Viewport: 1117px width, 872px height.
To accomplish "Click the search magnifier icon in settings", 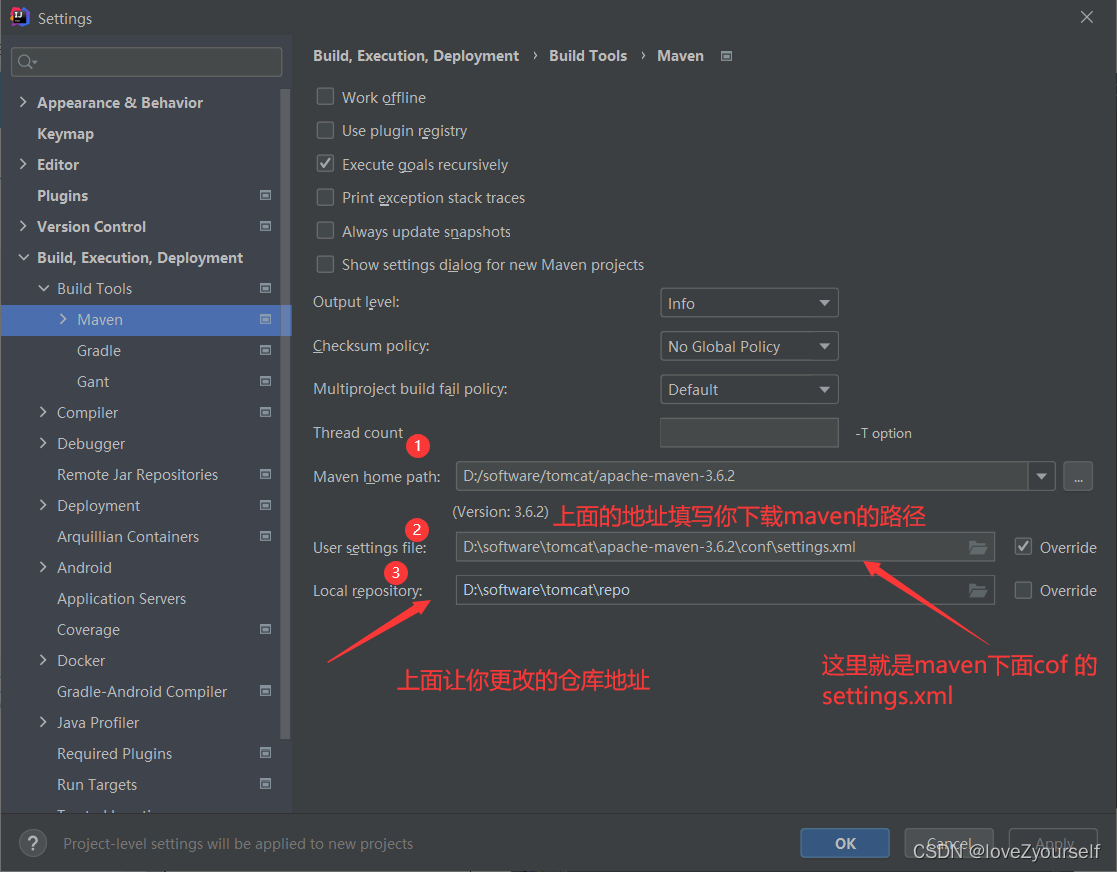I will coord(26,62).
